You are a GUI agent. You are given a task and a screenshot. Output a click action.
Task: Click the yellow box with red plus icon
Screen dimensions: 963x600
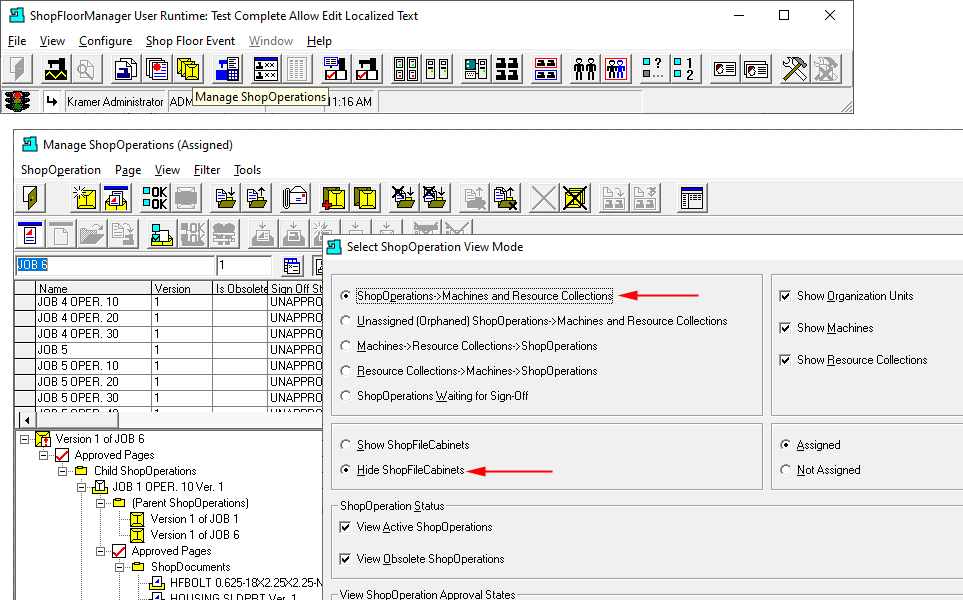[333, 198]
